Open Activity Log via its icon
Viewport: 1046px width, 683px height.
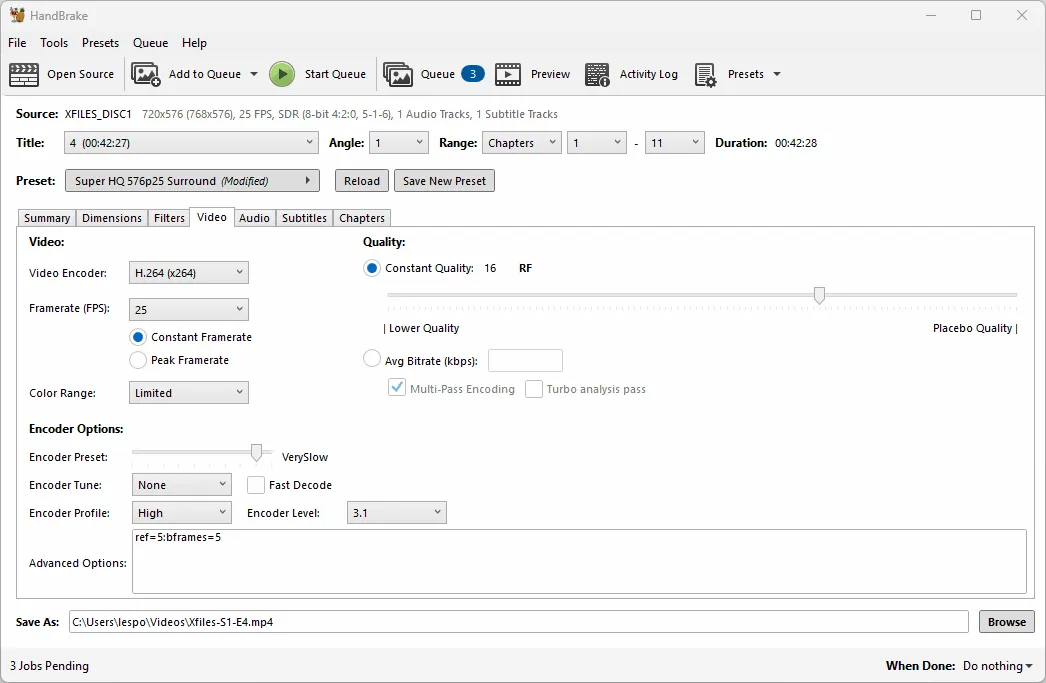pyautogui.click(x=597, y=75)
